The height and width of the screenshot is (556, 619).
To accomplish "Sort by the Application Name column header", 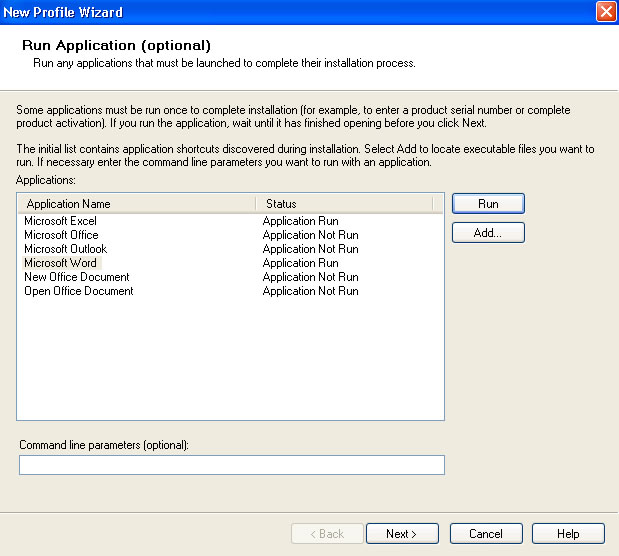I will 137,204.
